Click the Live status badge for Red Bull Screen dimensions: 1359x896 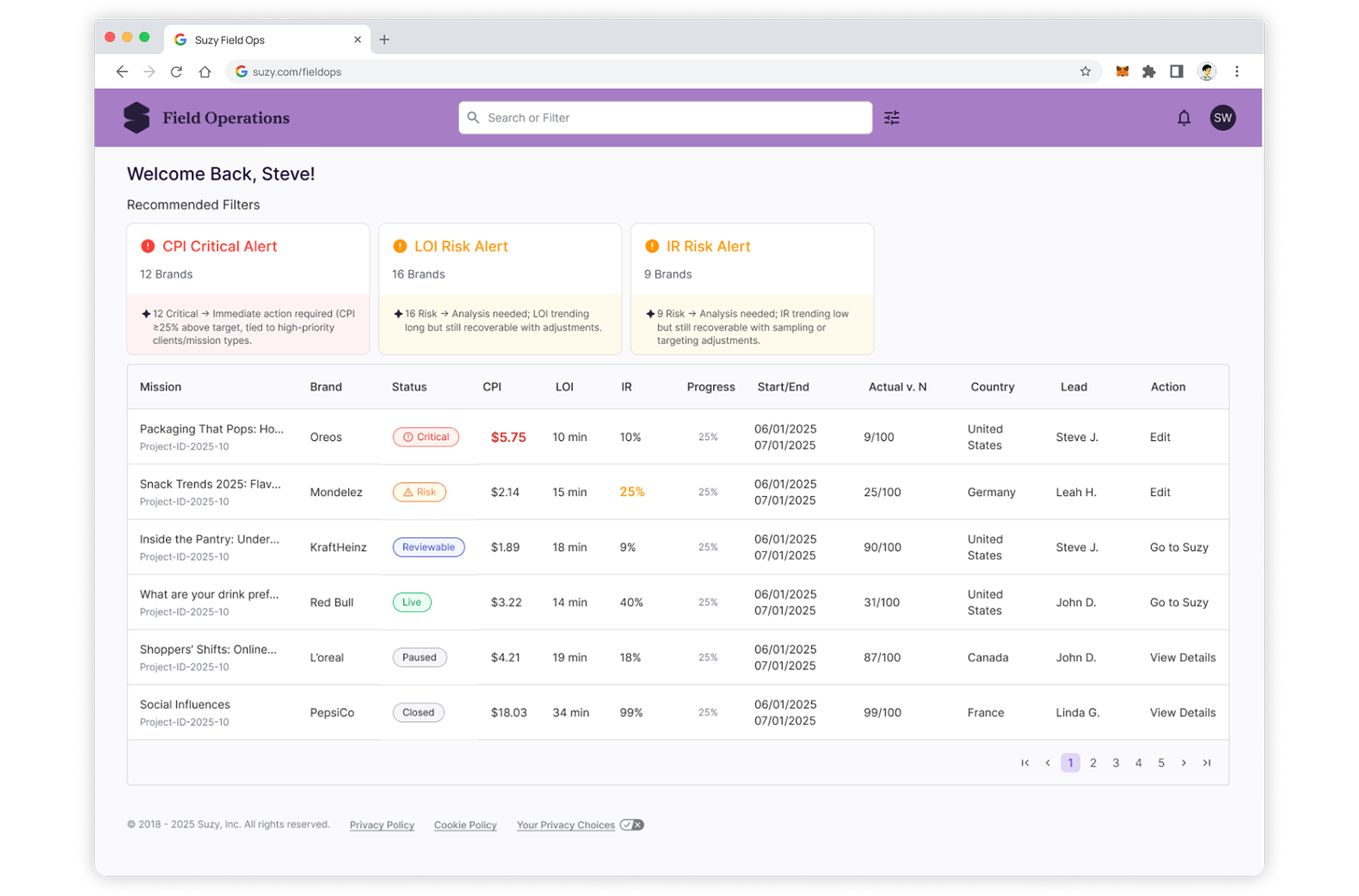click(x=412, y=602)
